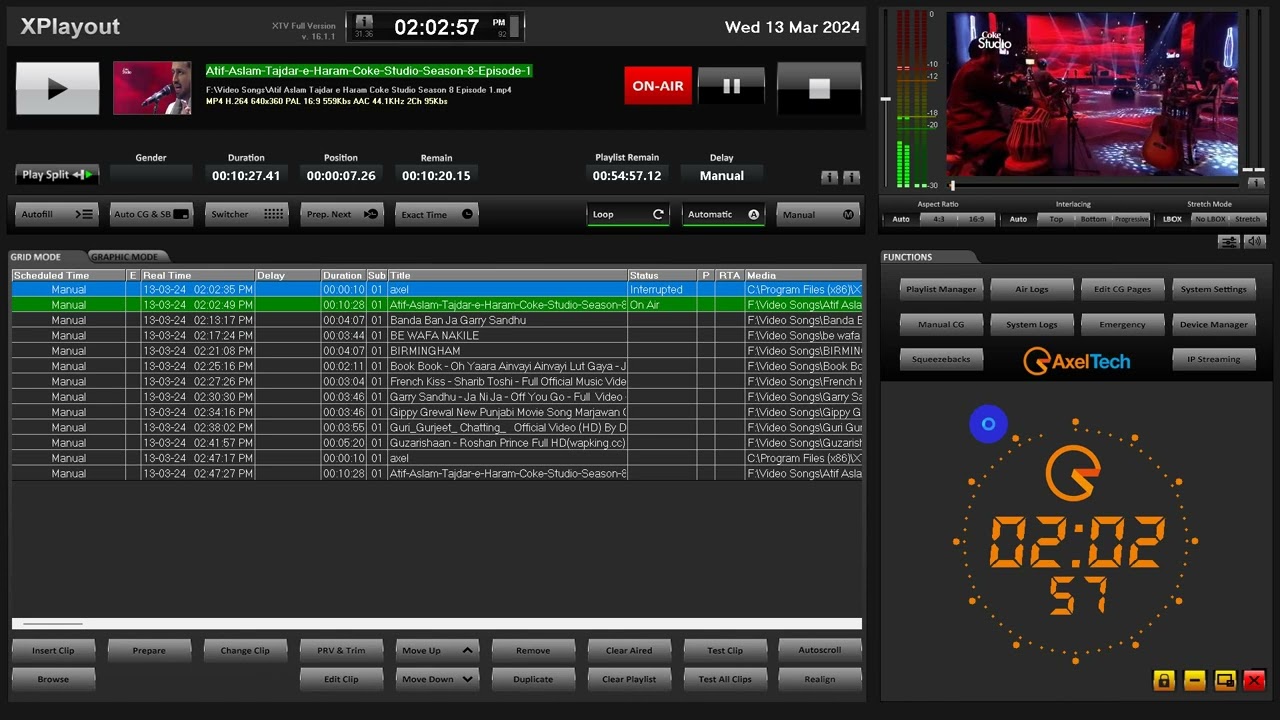The height and width of the screenshot is (720, 1280).
Task: Set aspect ratio to 16:9
Action: click(976, 219)
